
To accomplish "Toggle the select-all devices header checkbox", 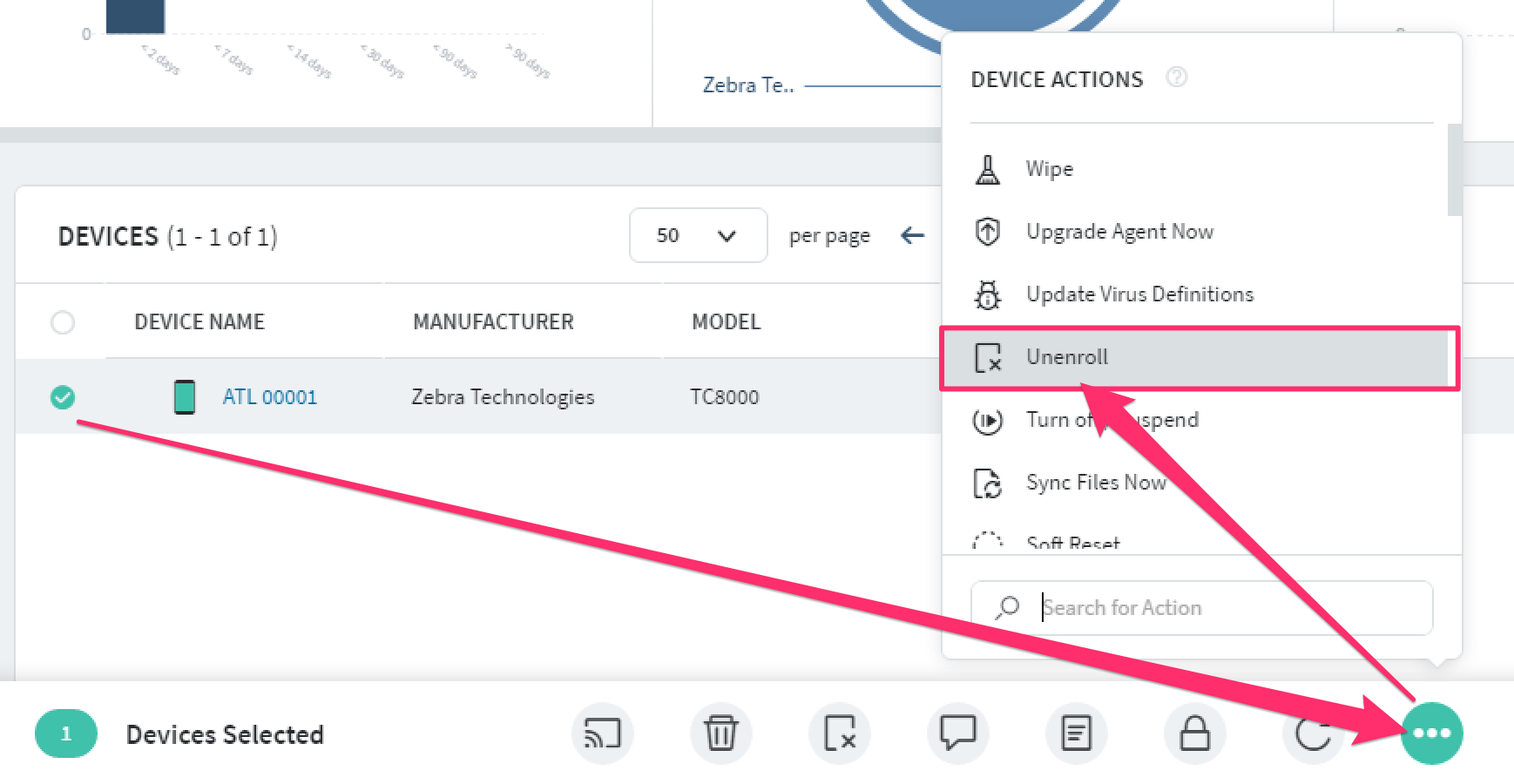I will point(63,322).
